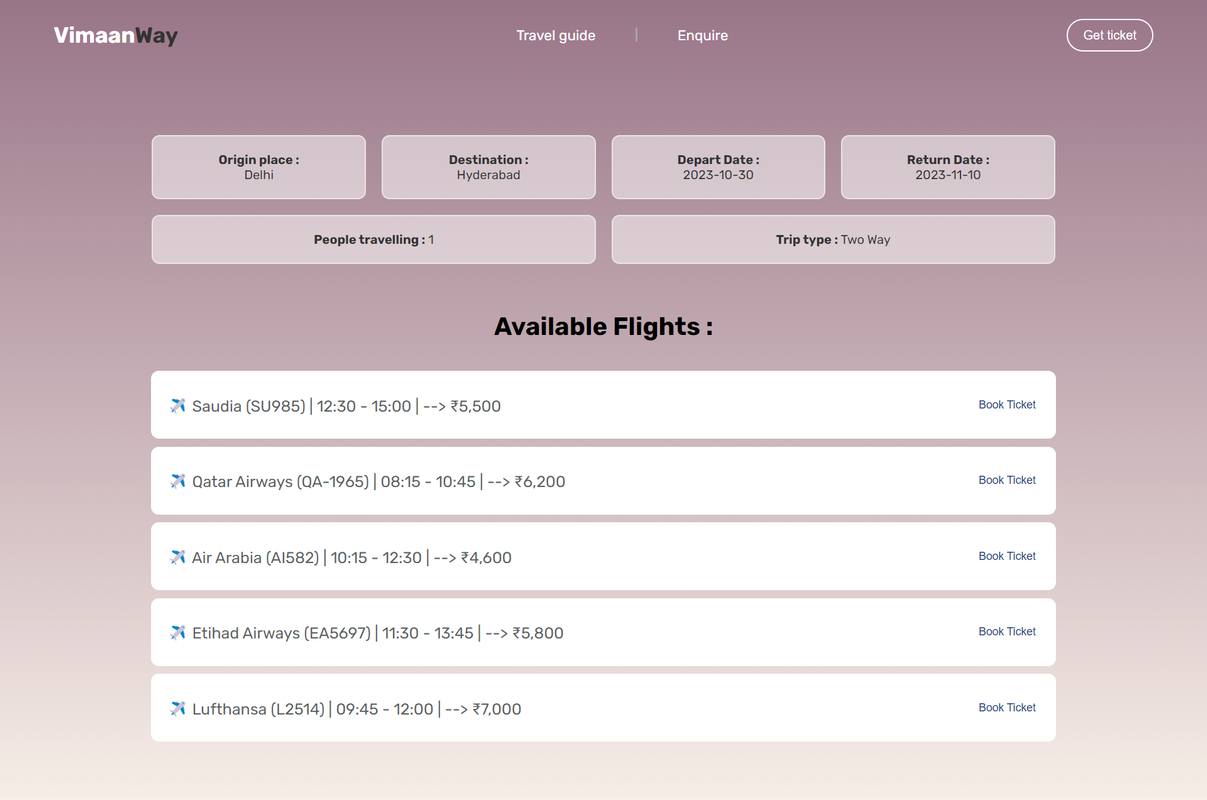Click the Available Flights heading
The image size is (1207, 800).
[603, 327]
